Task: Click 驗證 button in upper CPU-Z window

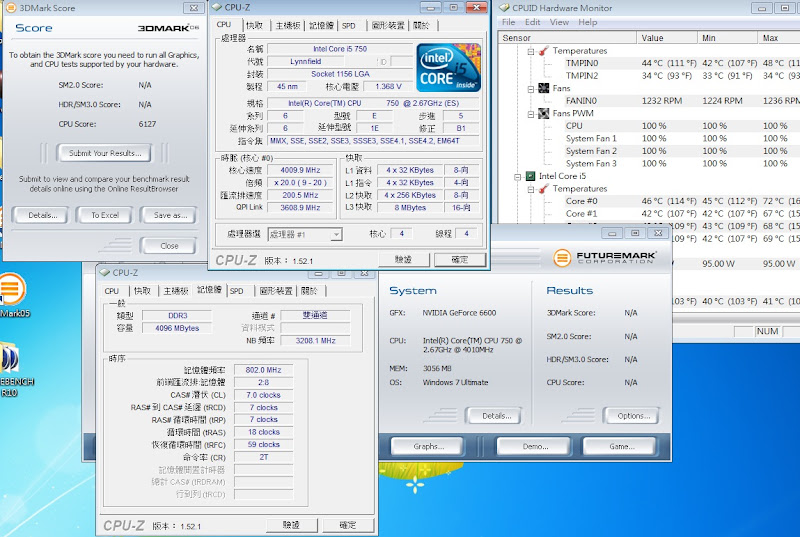Action: coord(403,260)
